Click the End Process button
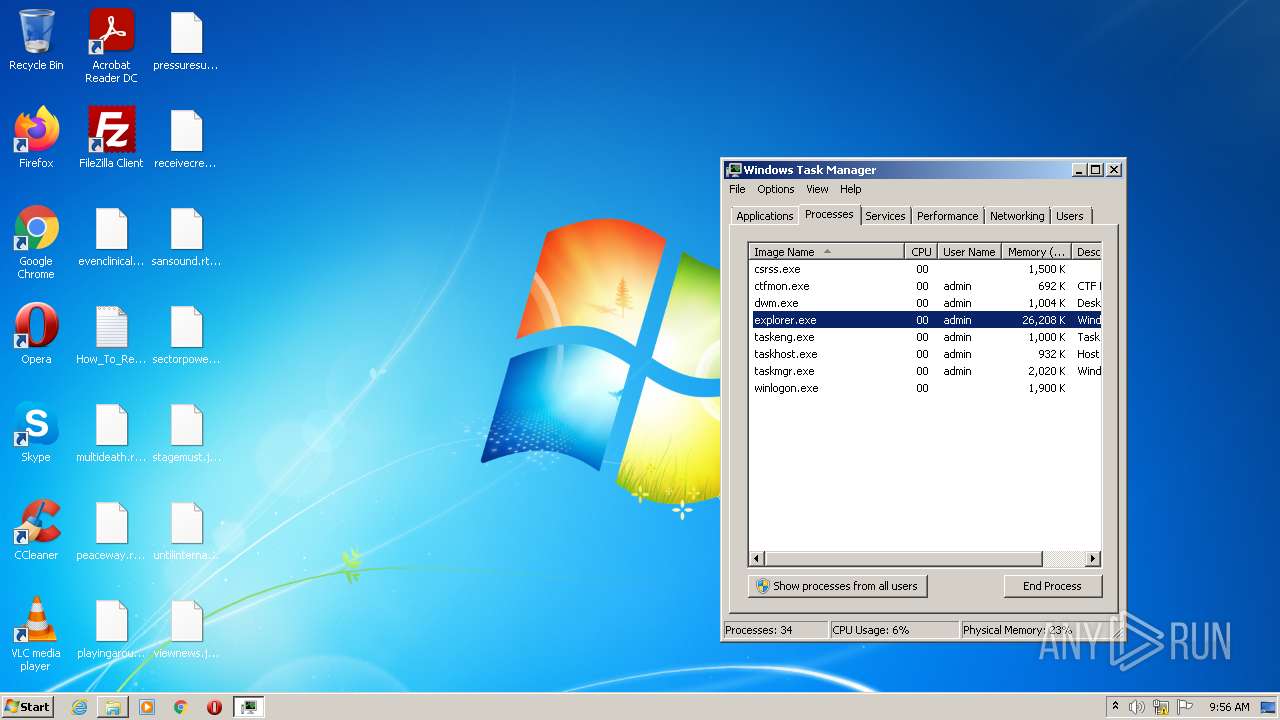1280x720 pixels. click(1052, 586)
